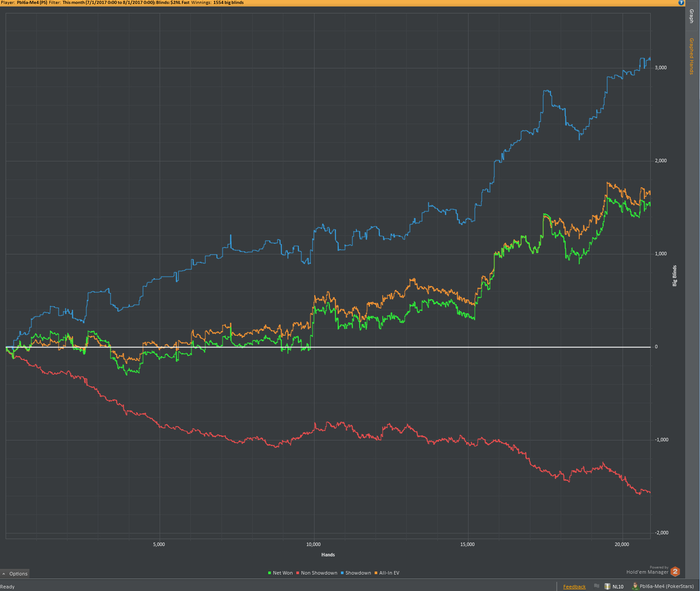This screenshot has width=700, height=591.
Task: Toggle the Net Won green legend marker
Action: coord(270,573)
